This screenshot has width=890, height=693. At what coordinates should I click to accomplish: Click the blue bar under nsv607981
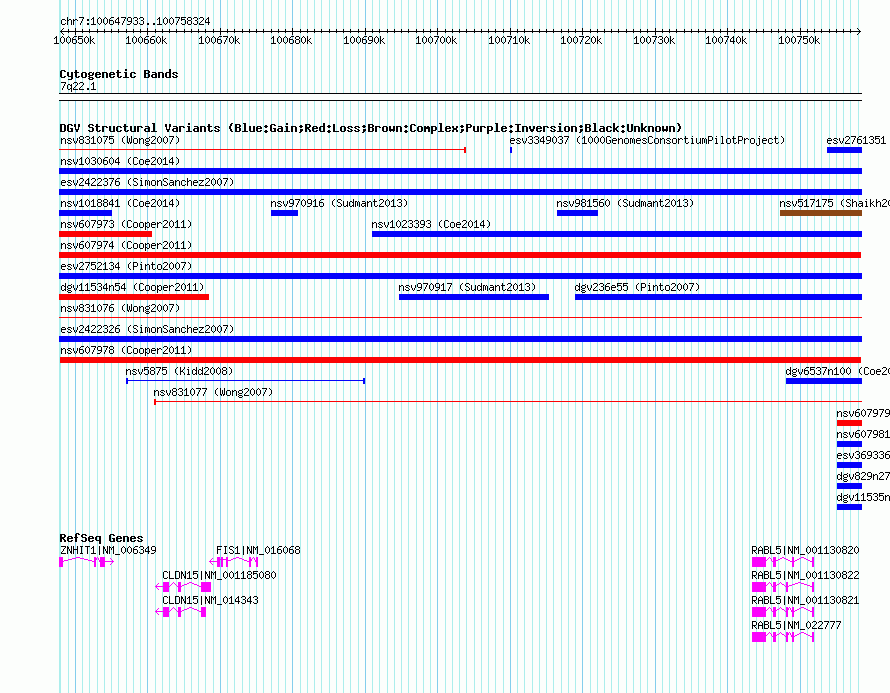click(x=849, y=444)
